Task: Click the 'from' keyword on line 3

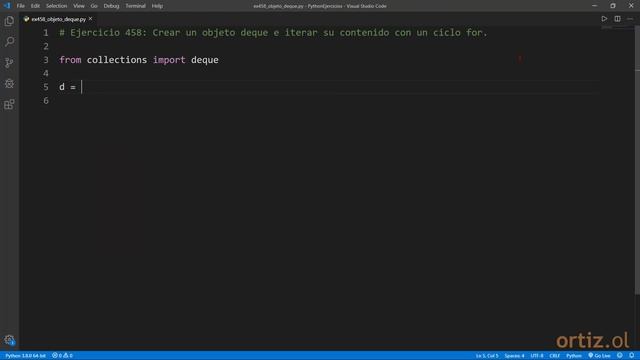Action: pyautogui.click(x=70, y=60)
